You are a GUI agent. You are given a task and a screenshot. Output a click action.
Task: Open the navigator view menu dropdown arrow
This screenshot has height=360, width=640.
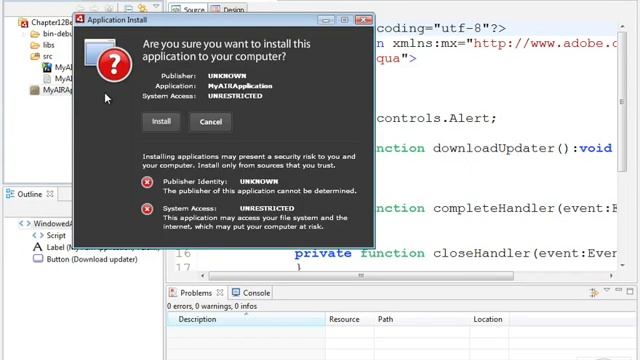[156, 7]
